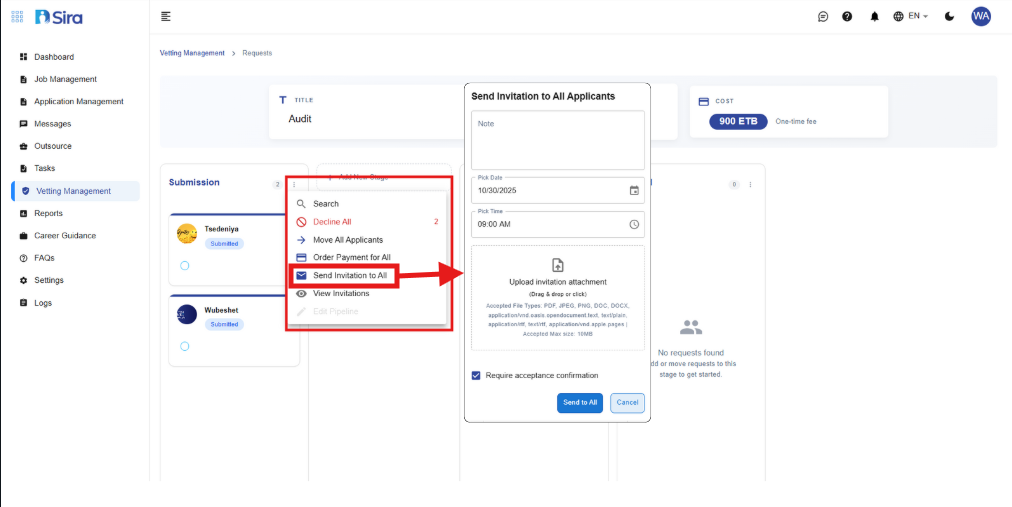
Task: Click the Audit title text
Action: point(300,119)
